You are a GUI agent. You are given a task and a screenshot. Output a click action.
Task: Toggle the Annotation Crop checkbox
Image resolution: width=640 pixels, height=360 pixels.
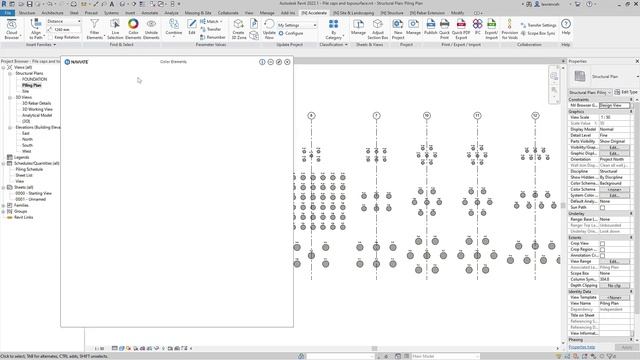click(x=602, y=256)
